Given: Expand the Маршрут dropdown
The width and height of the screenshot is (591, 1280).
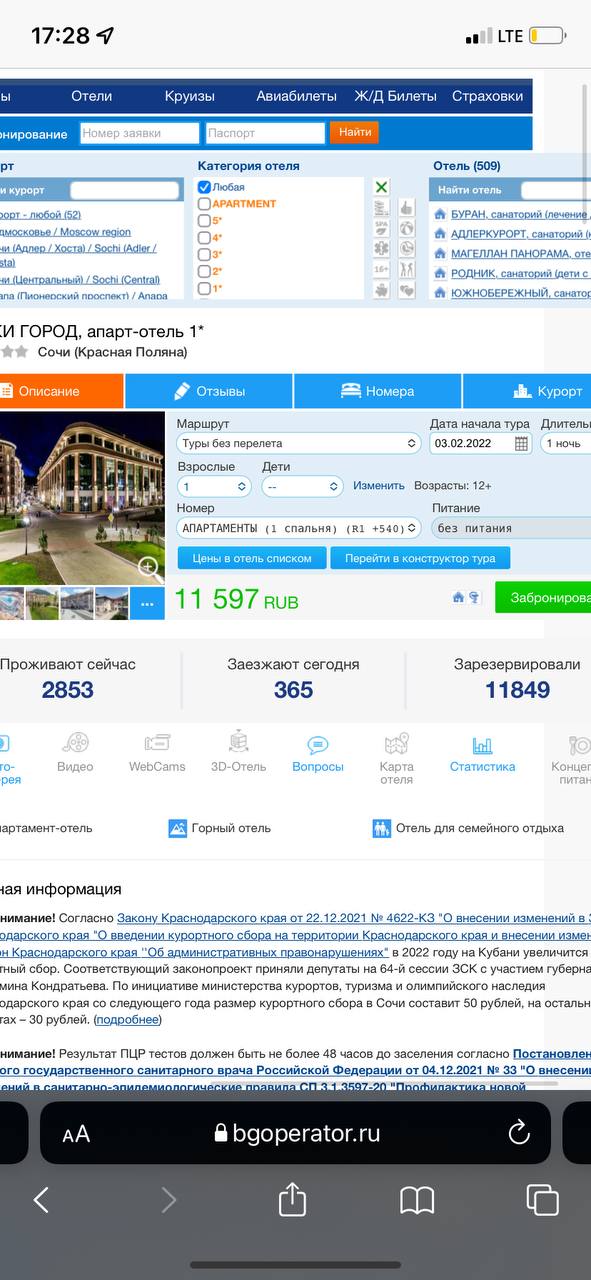Looking at the screenshot, I should (299, 443).
